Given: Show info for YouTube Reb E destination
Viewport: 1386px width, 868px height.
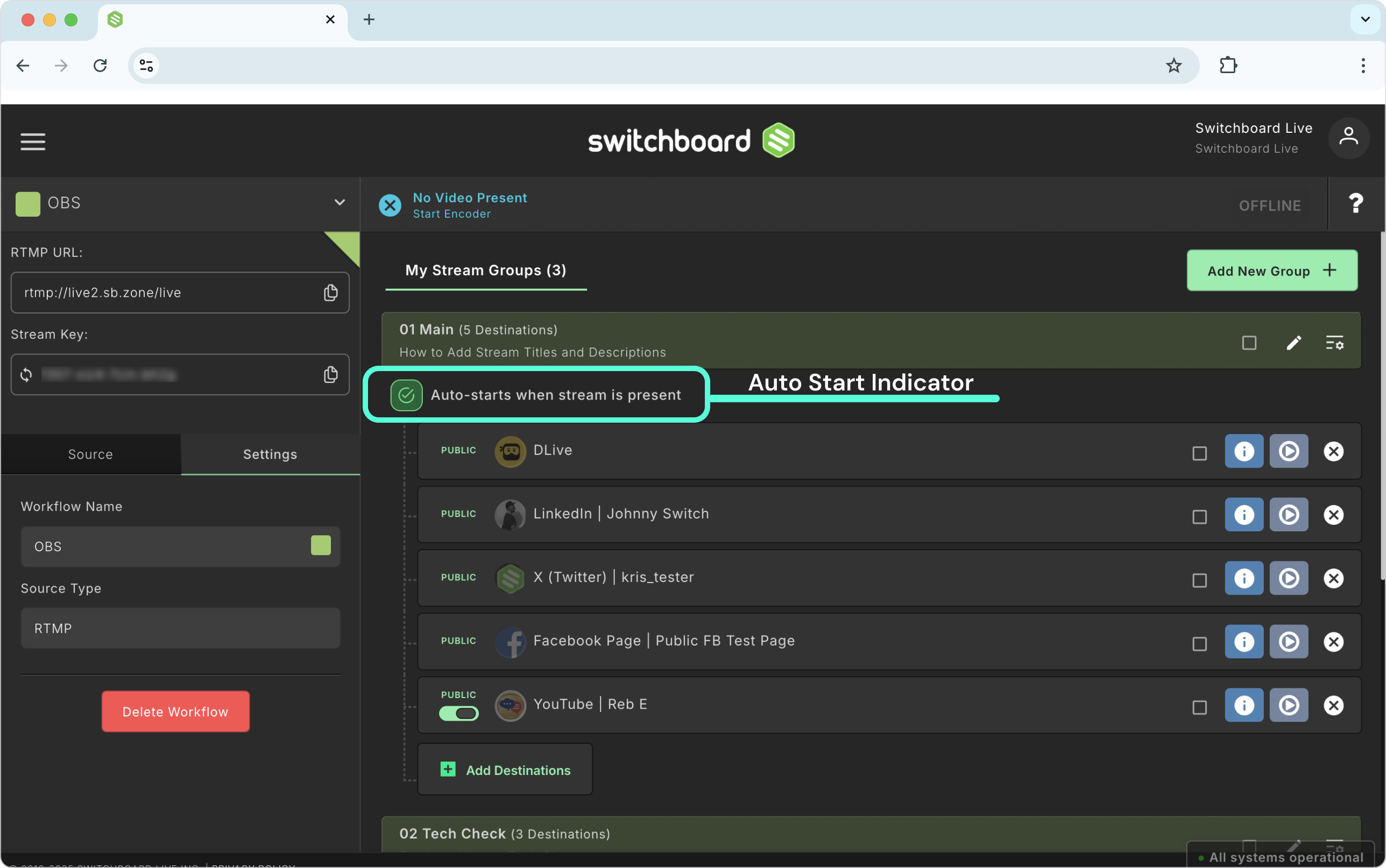Looking at the screenshot, I should [x=1243, y=705].
